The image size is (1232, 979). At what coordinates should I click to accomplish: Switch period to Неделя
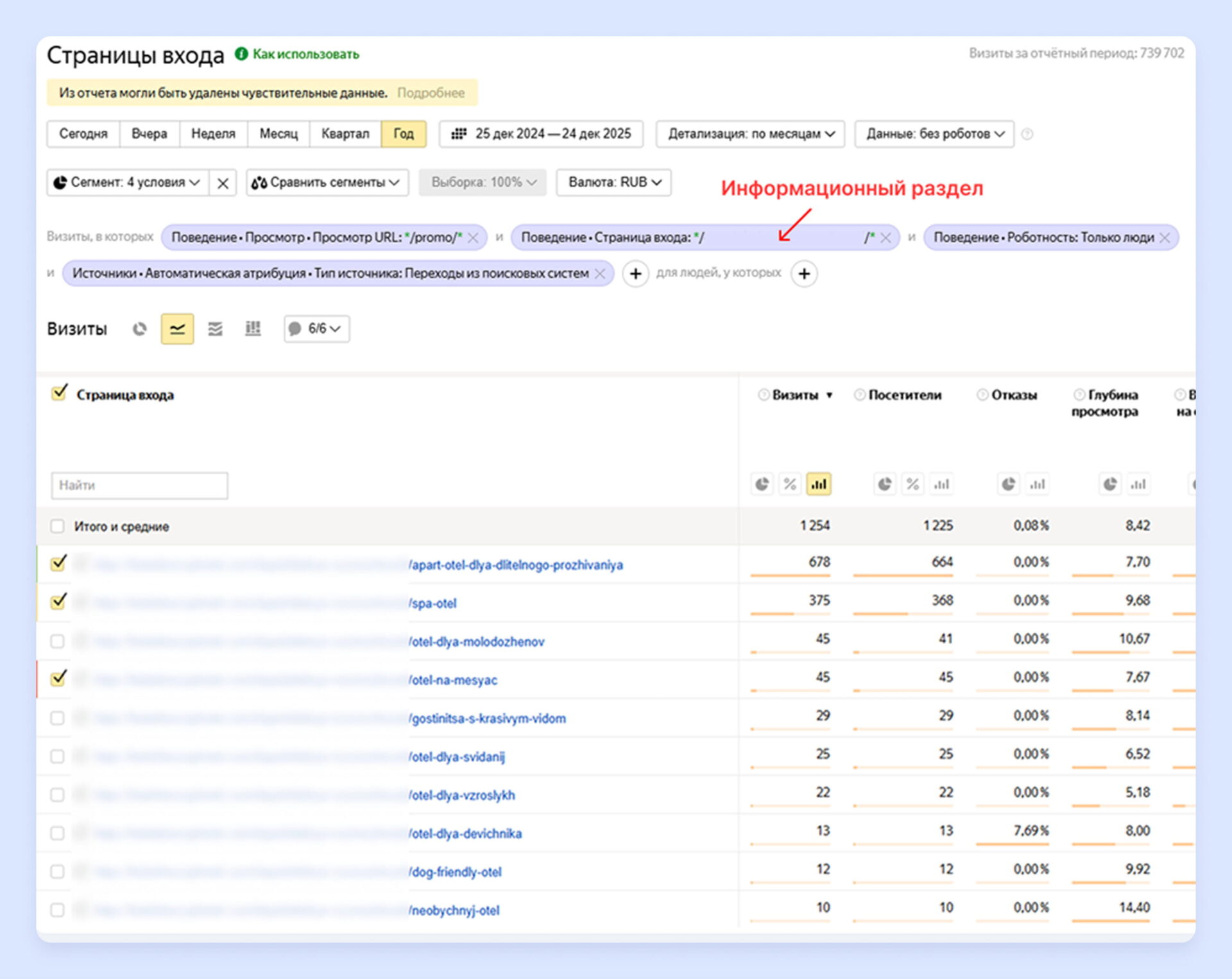pyautogui.click(x=213, y=134)
